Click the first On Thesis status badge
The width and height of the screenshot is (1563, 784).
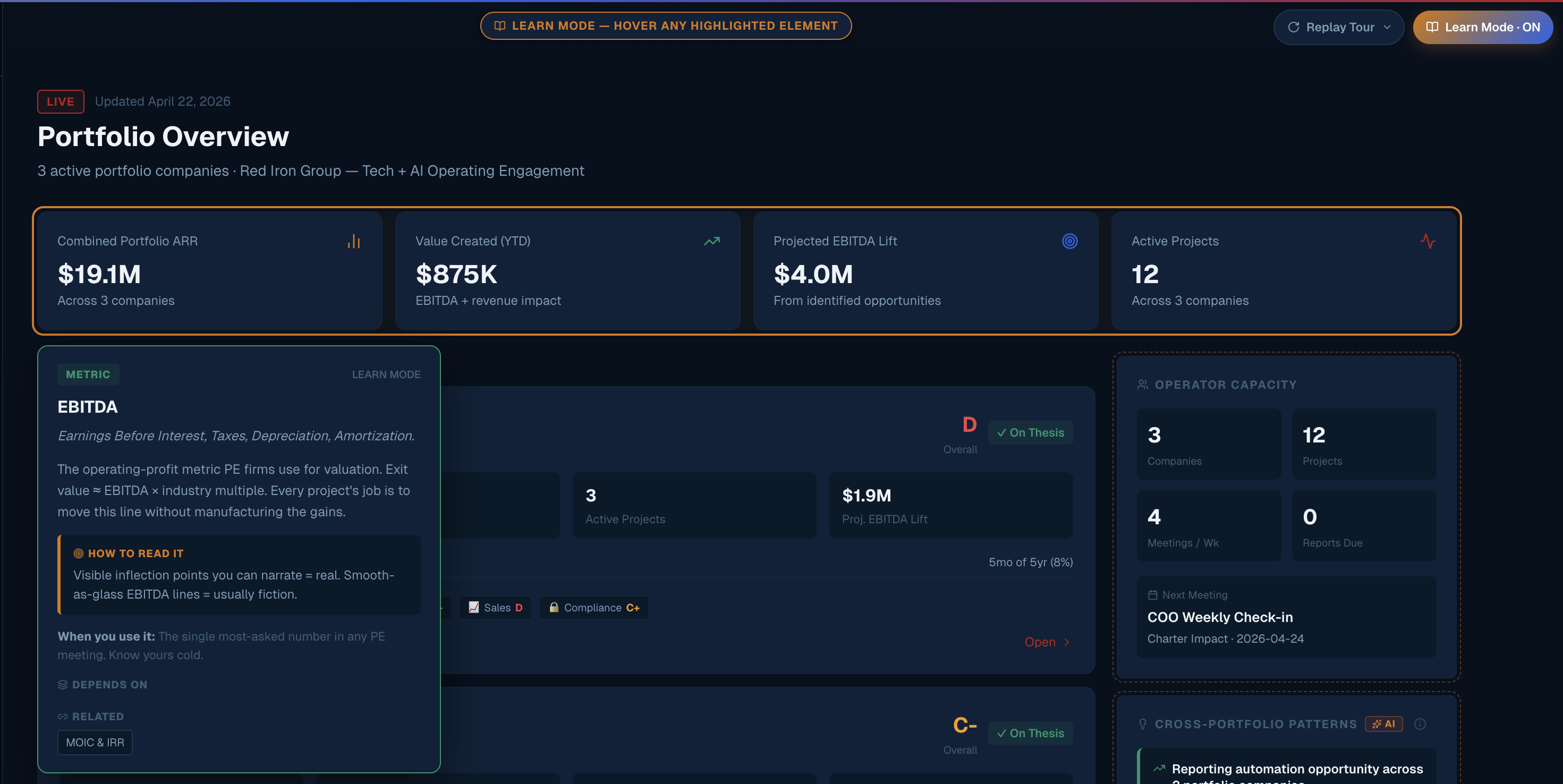pyautogui.click(x=1030, y=433)
